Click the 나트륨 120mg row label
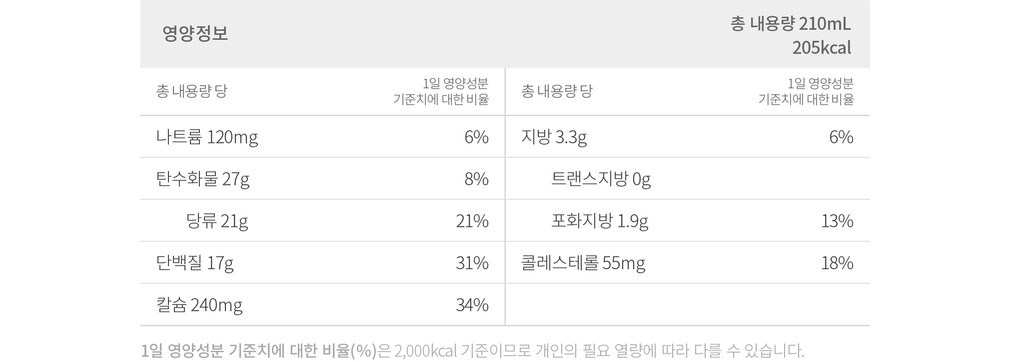1010x362 pixels. click(207, 137)
